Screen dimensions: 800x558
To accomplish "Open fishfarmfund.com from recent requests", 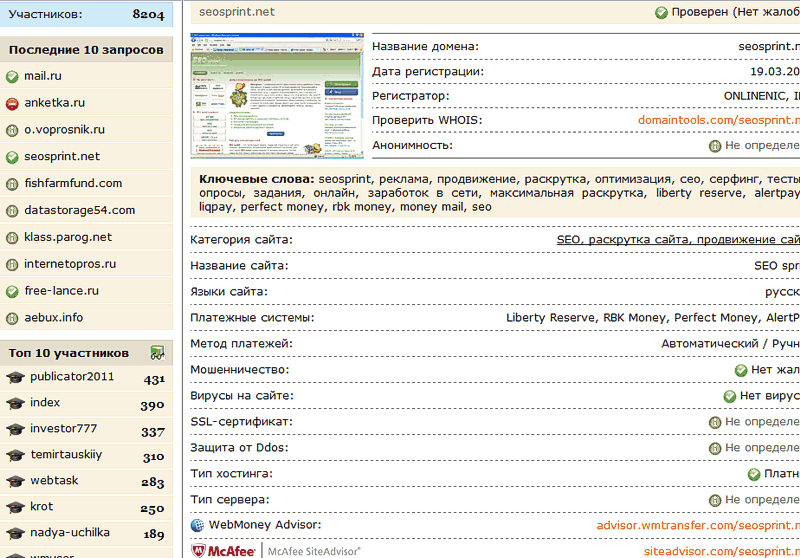I will (73, 183).
